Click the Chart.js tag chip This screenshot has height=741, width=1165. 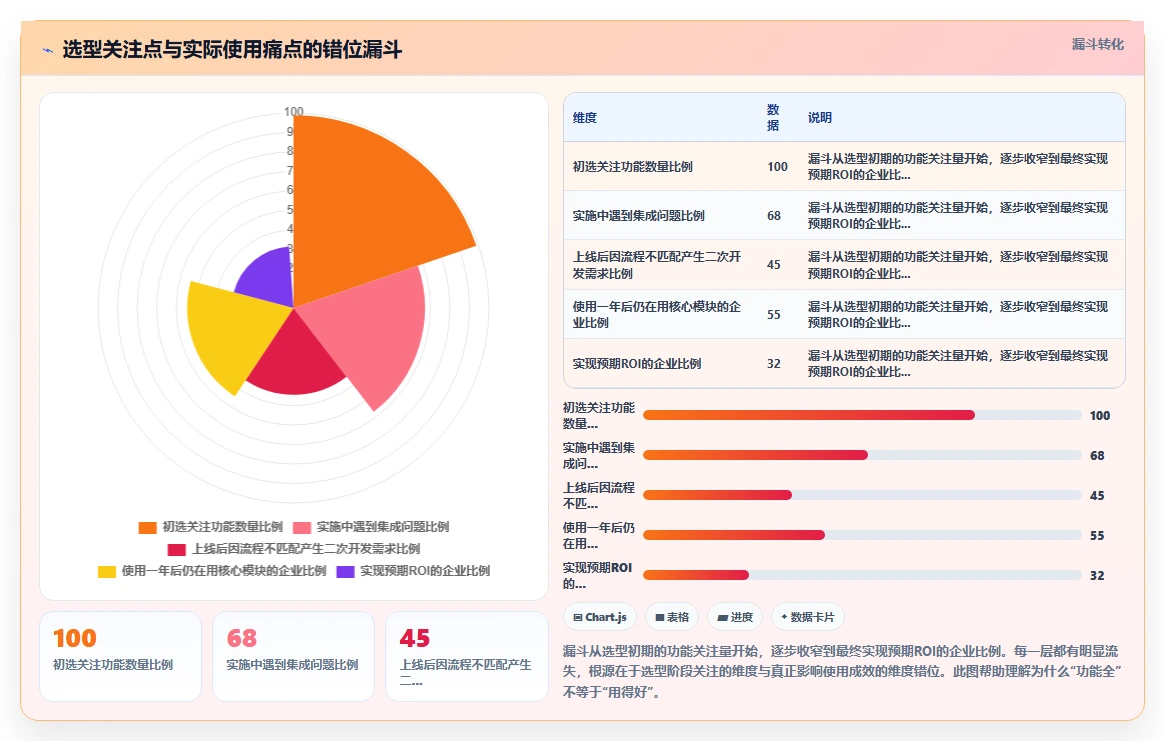[600, 617]
